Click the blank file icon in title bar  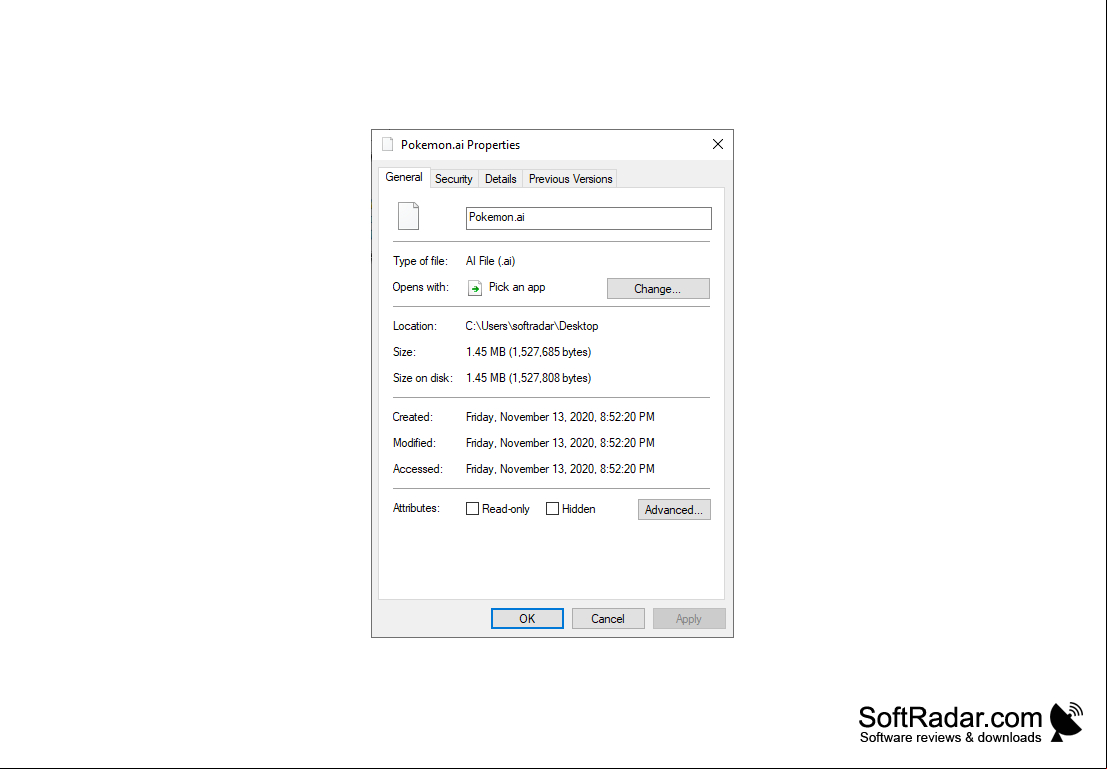coord(388,144)
